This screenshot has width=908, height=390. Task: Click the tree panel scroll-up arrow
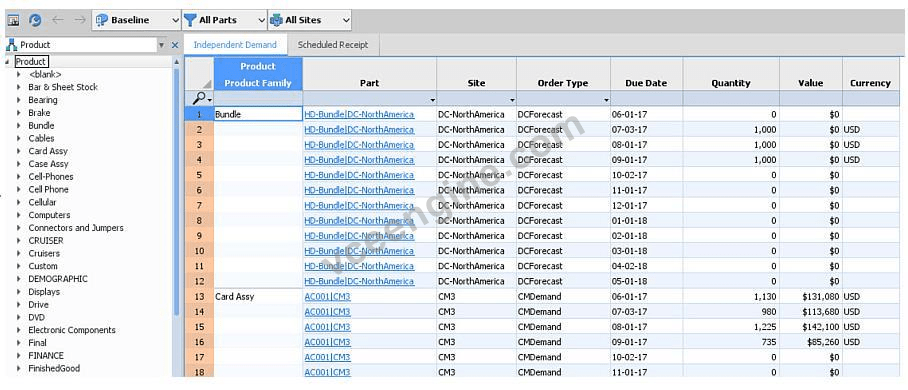[x=177, y=61]
